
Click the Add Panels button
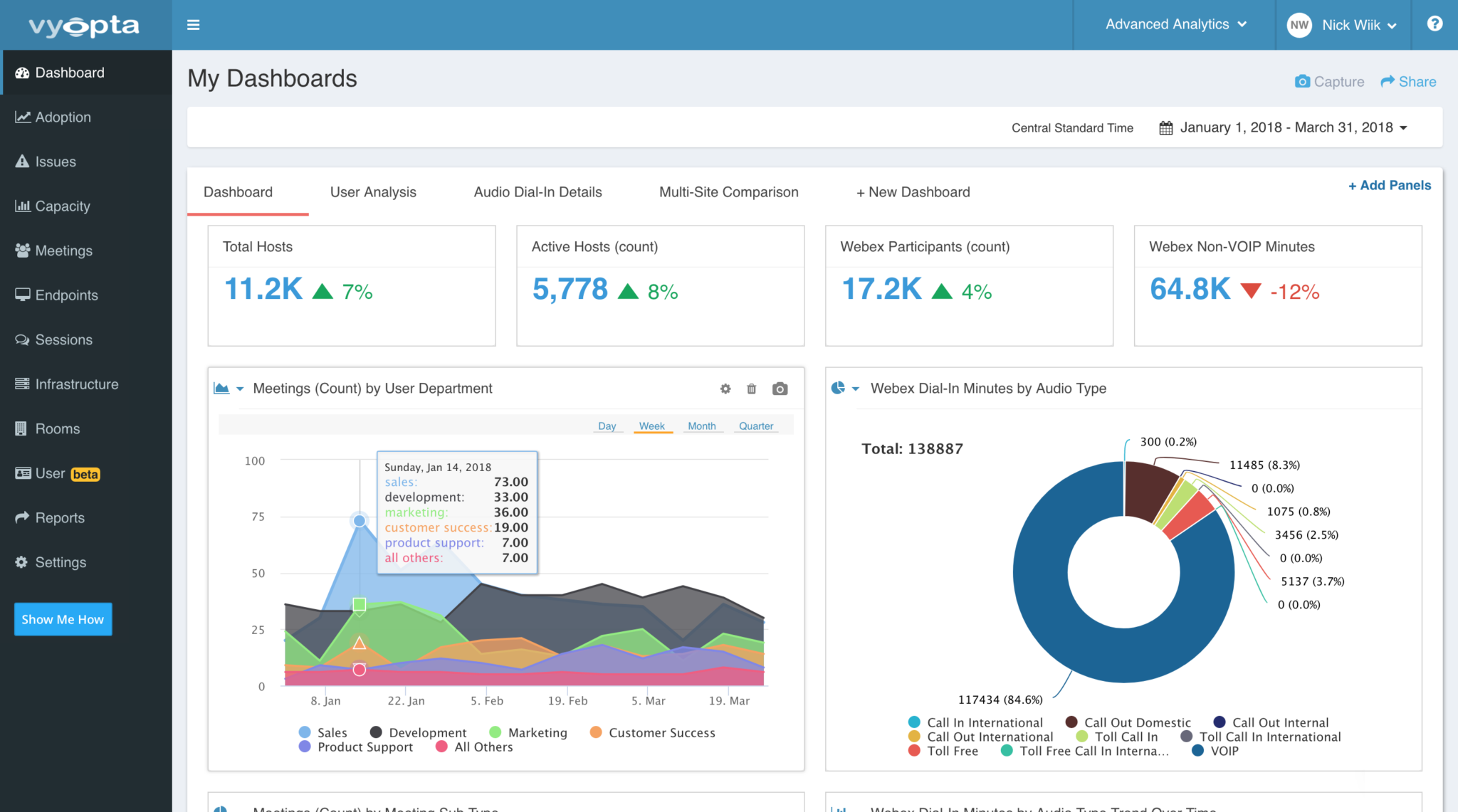[x=1389, y=185]
